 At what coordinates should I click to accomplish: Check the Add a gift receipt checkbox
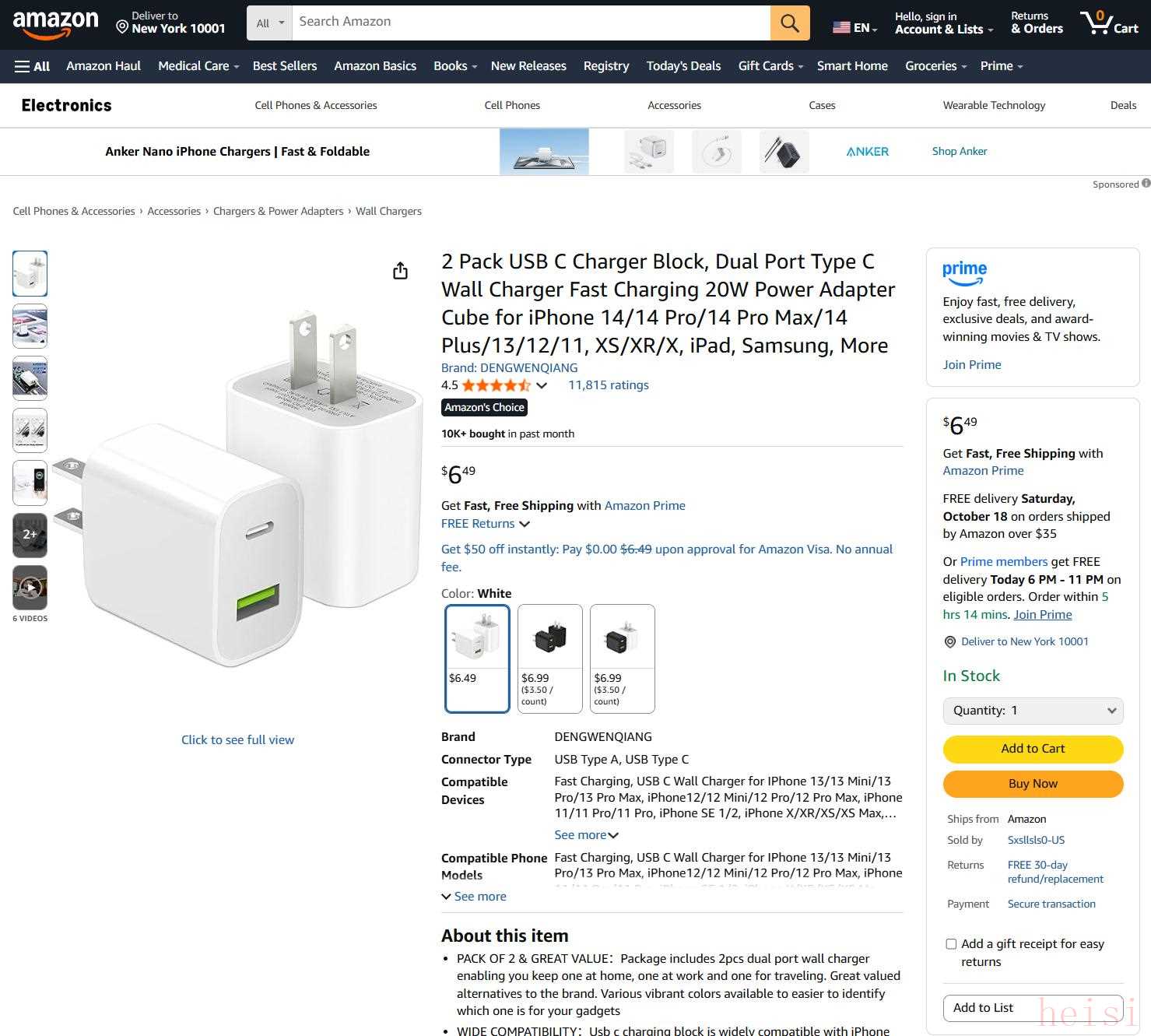click(x=951, y=944)
